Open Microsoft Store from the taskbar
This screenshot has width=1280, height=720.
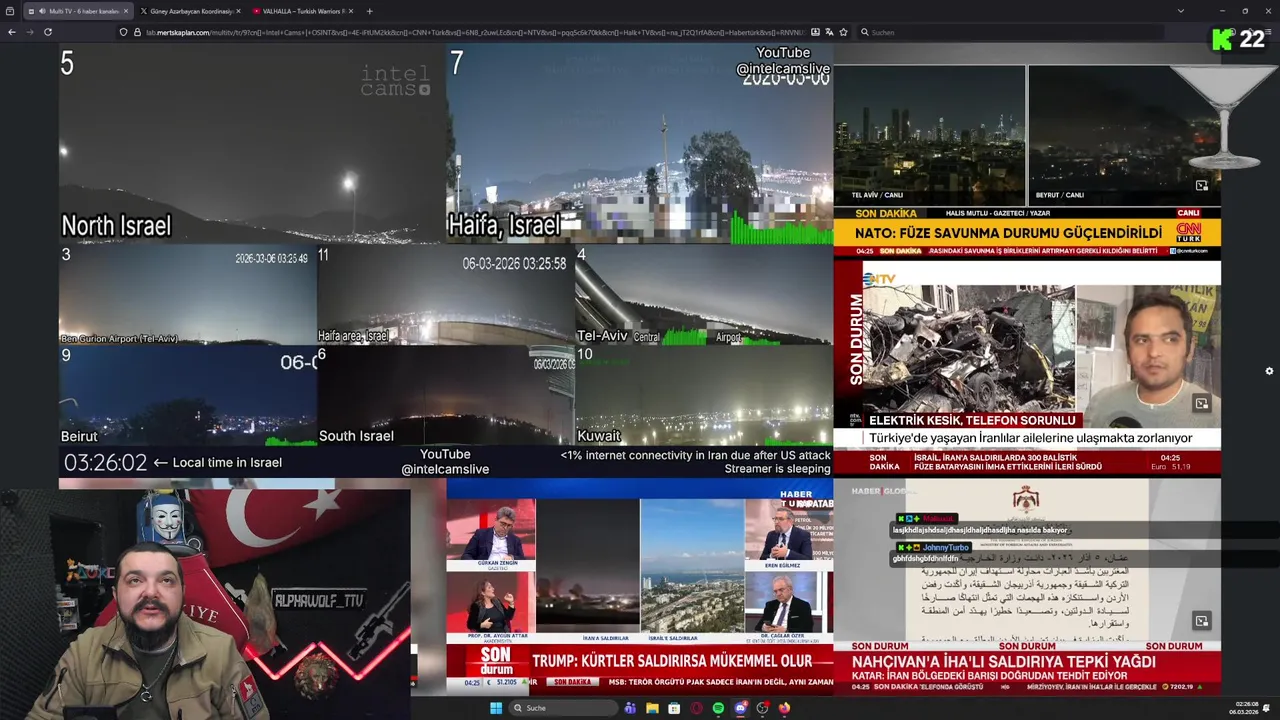[674, 708]
